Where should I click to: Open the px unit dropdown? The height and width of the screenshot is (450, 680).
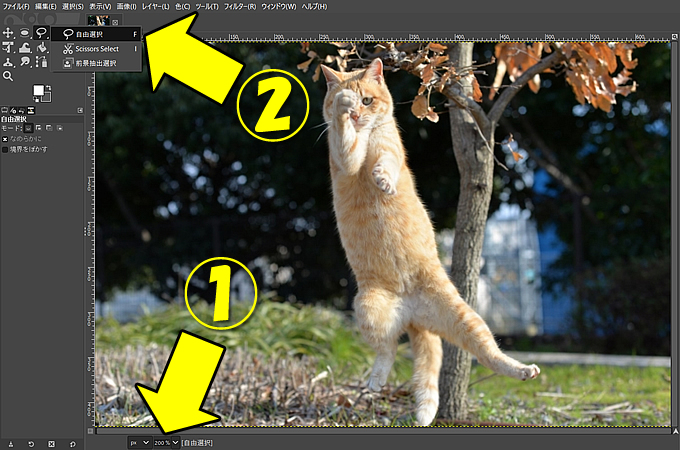pyautogui.click(x=140, y=443)
